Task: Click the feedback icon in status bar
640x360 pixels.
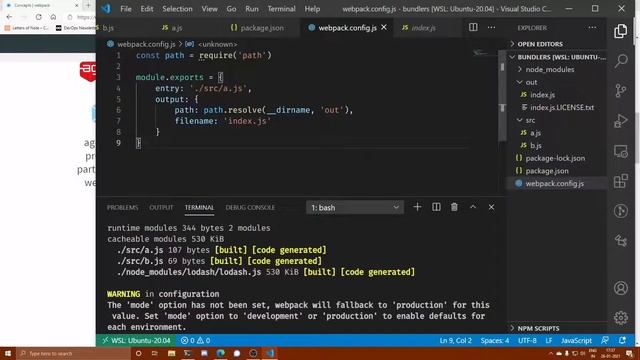Action: tap(605, 340)
